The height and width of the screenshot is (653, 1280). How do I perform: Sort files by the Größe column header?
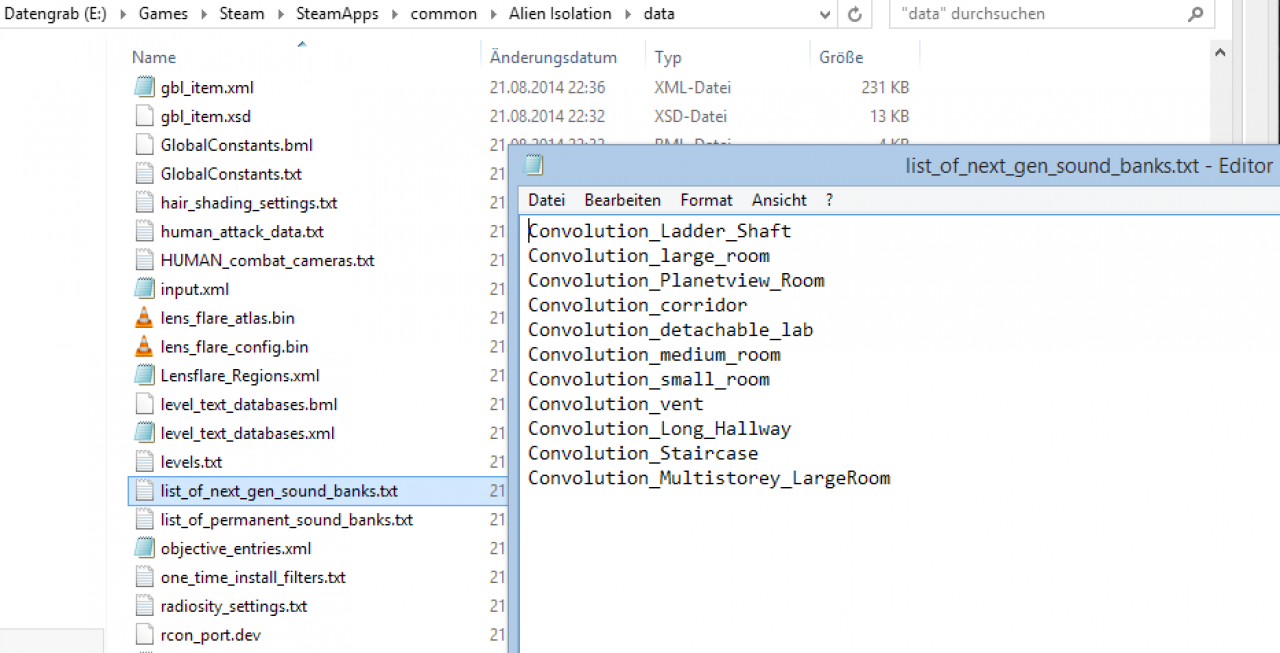coord(841,58)
